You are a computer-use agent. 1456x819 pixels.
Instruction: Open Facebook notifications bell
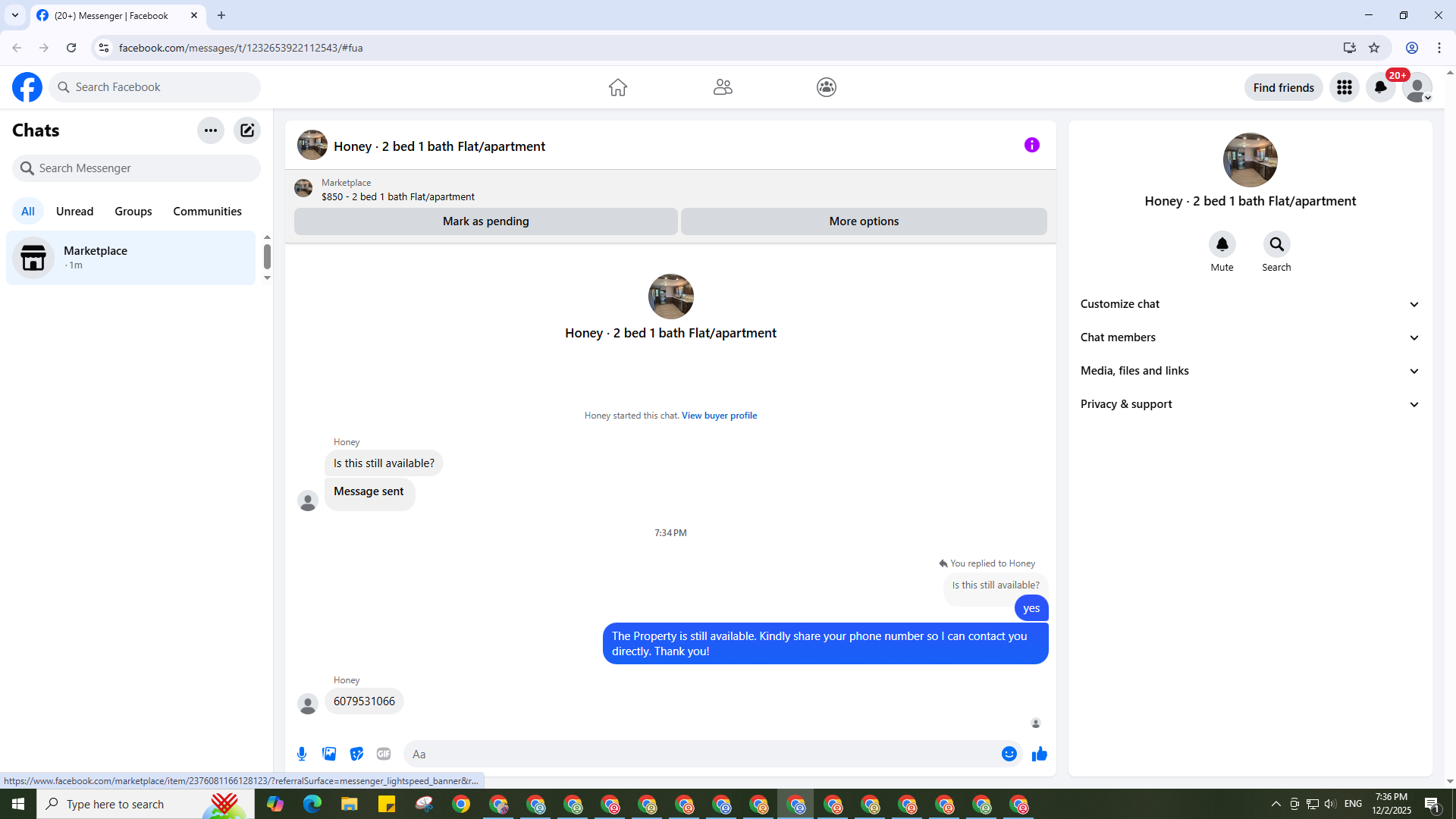click(1380, 87)
